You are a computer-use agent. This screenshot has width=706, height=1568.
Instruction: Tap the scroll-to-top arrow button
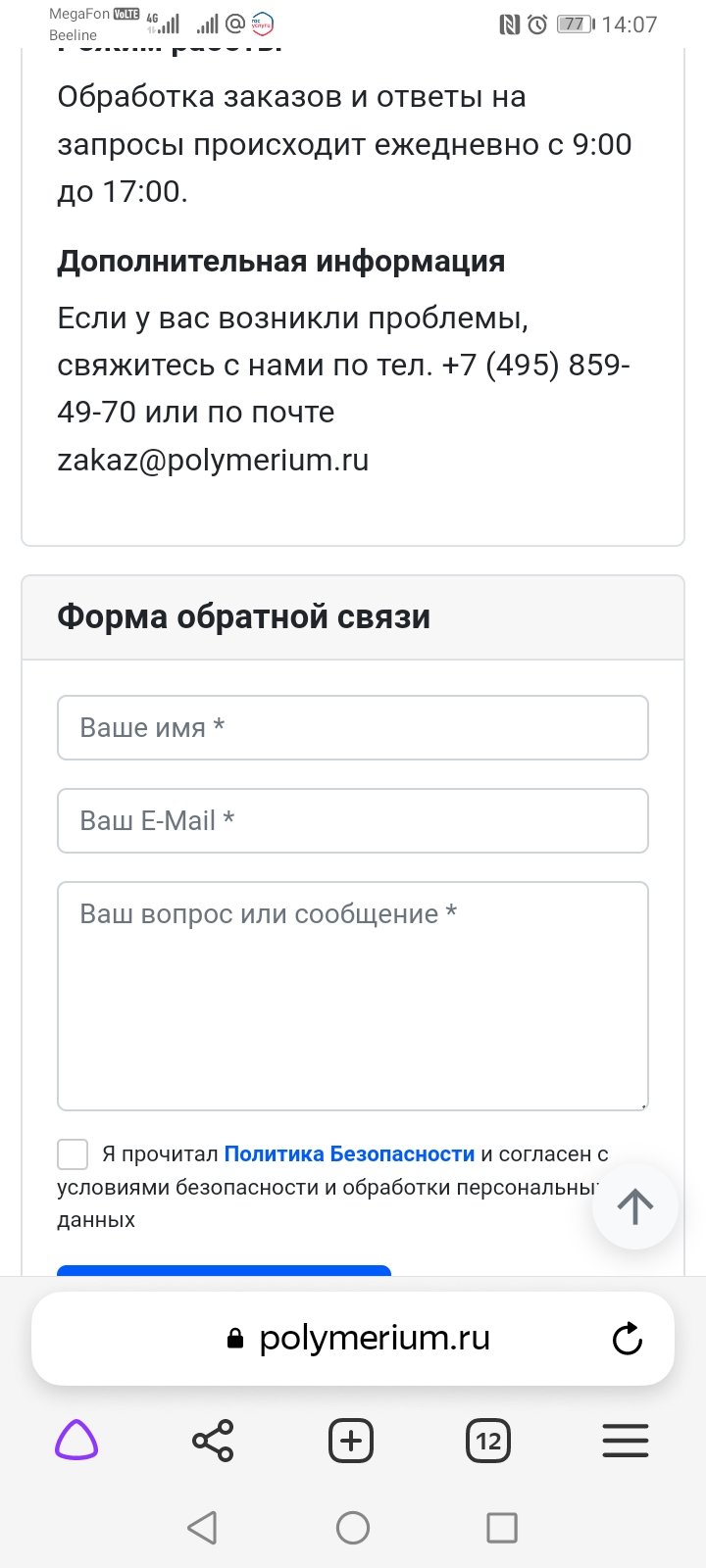(635, 1206)
